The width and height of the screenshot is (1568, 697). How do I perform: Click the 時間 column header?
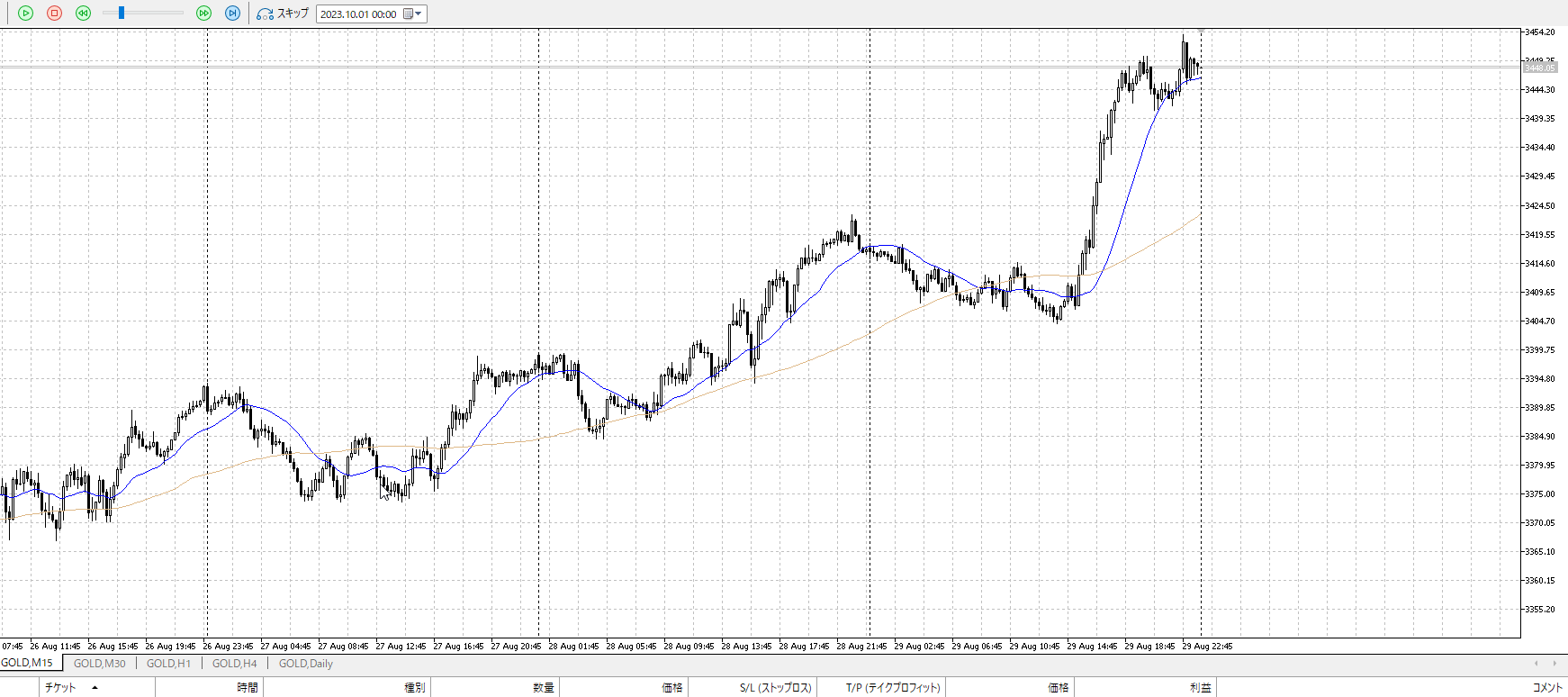pyautogui.click(x=248, y=688)
